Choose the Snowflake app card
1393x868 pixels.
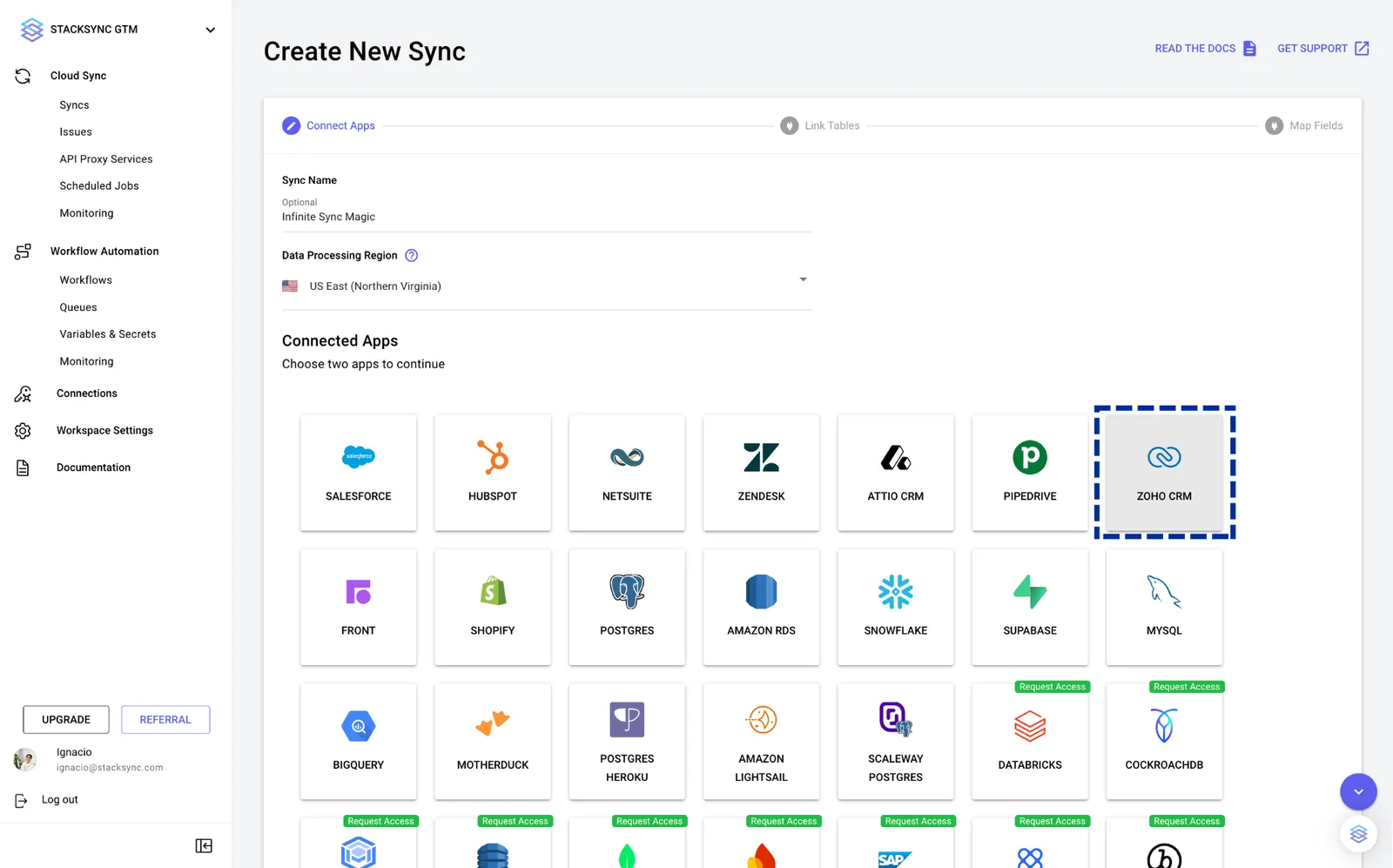[895, 607]
